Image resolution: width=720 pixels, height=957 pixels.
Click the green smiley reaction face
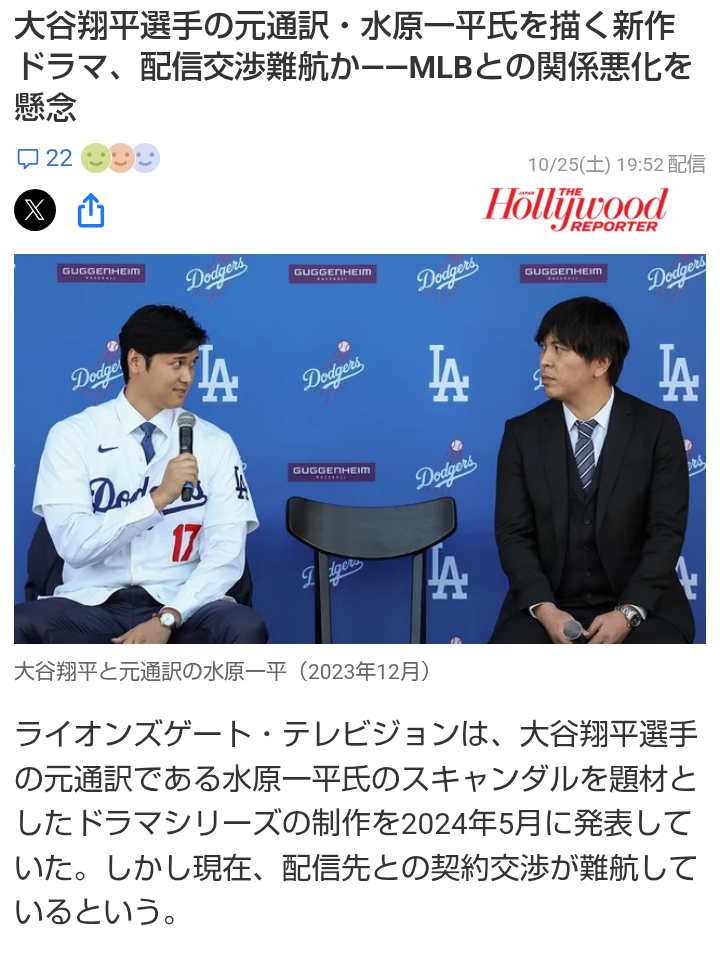point(95,158)
